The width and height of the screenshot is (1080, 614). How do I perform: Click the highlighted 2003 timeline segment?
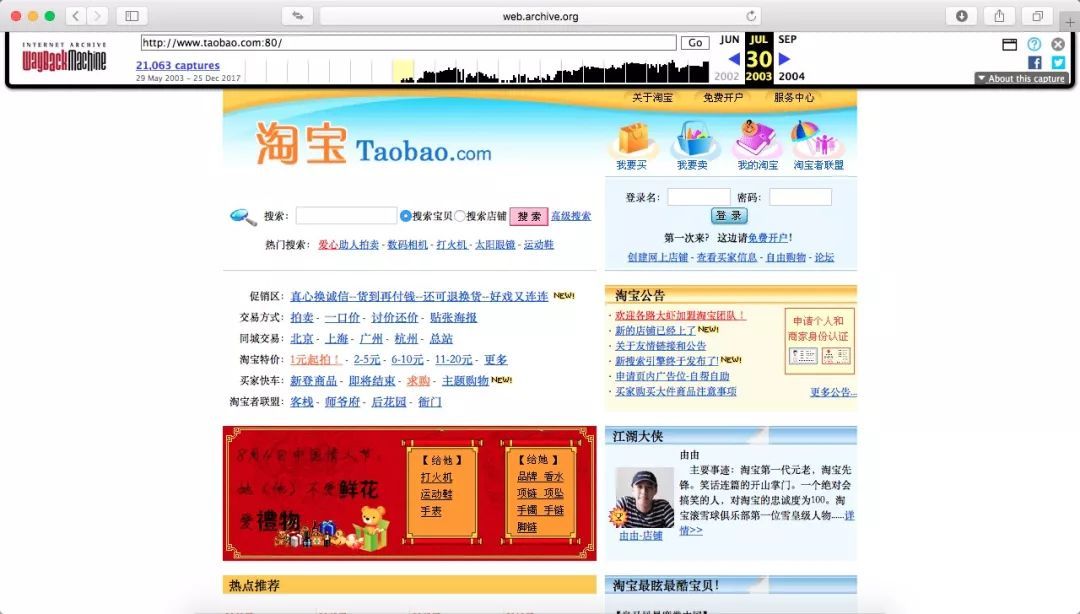click(x=403, y=71)
